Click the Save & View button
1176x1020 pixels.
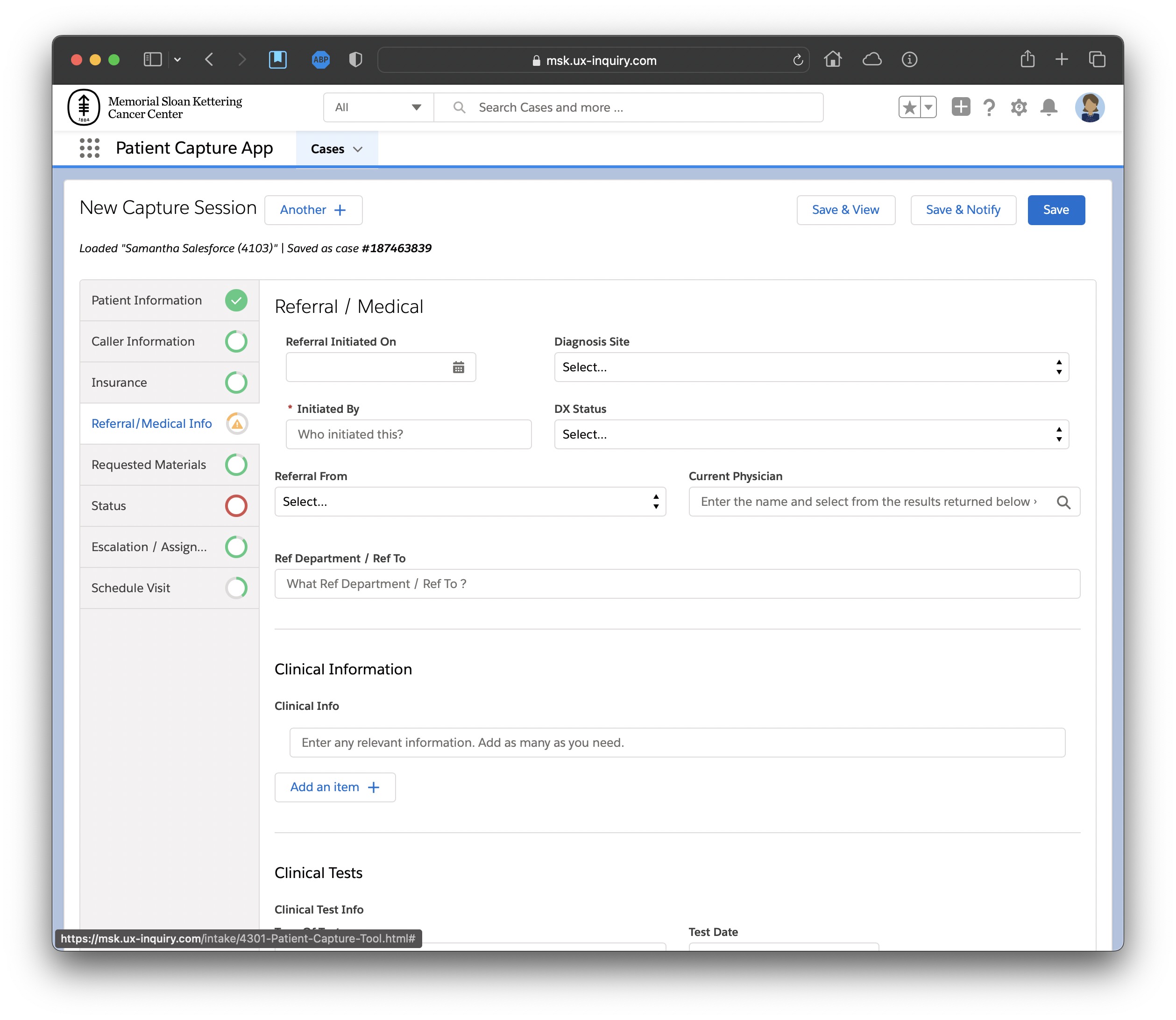click(845, 210)
